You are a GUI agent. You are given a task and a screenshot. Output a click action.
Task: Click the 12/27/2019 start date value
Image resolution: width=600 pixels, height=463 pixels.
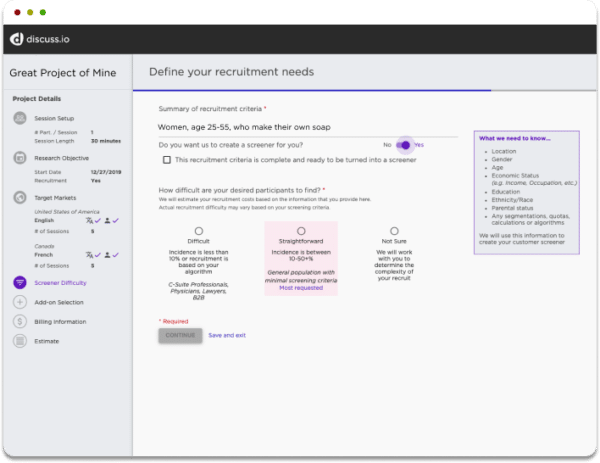[106, 172]
